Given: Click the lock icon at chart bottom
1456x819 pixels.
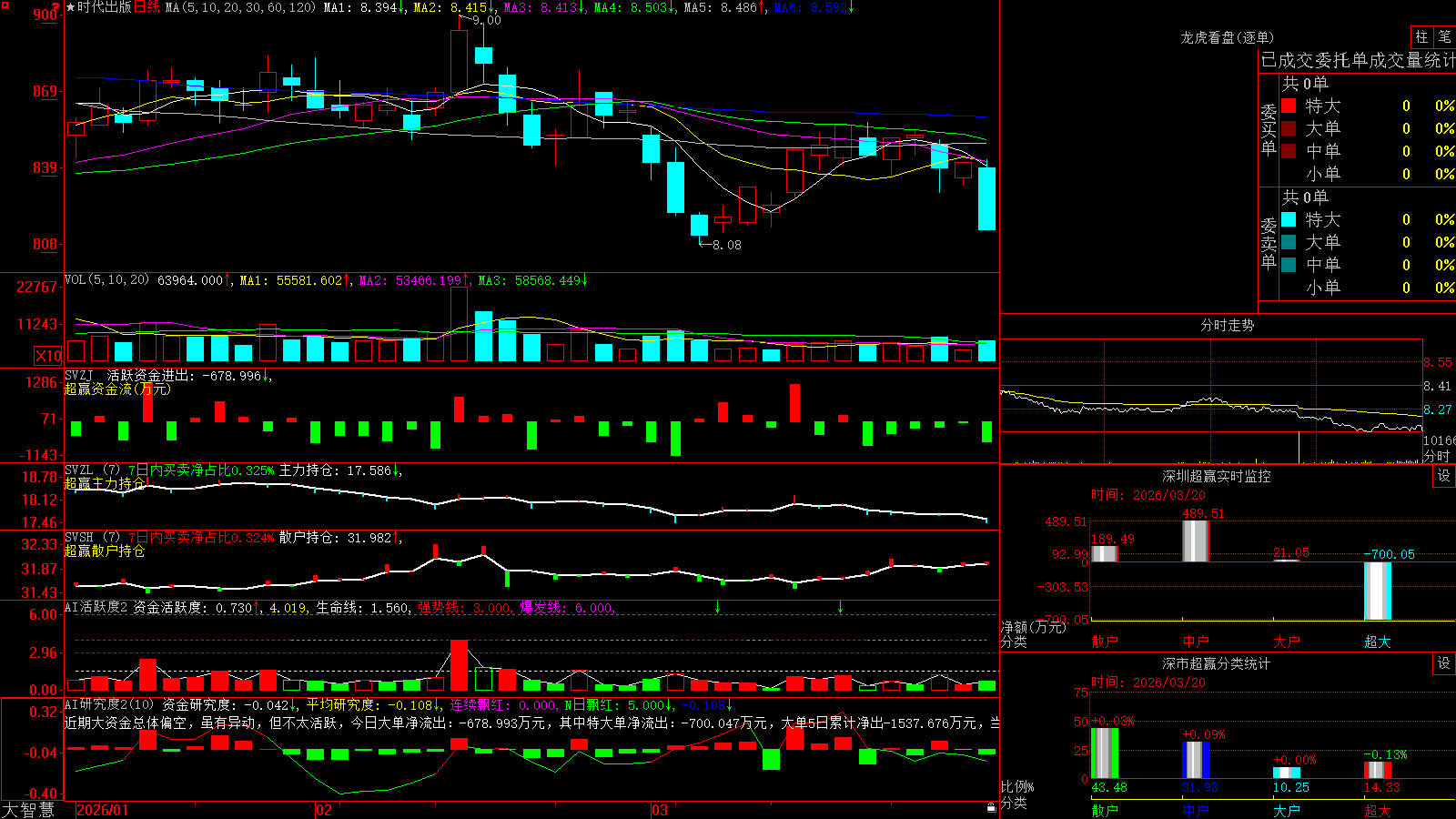Looking at the screenshot, I should coord(991,808).
